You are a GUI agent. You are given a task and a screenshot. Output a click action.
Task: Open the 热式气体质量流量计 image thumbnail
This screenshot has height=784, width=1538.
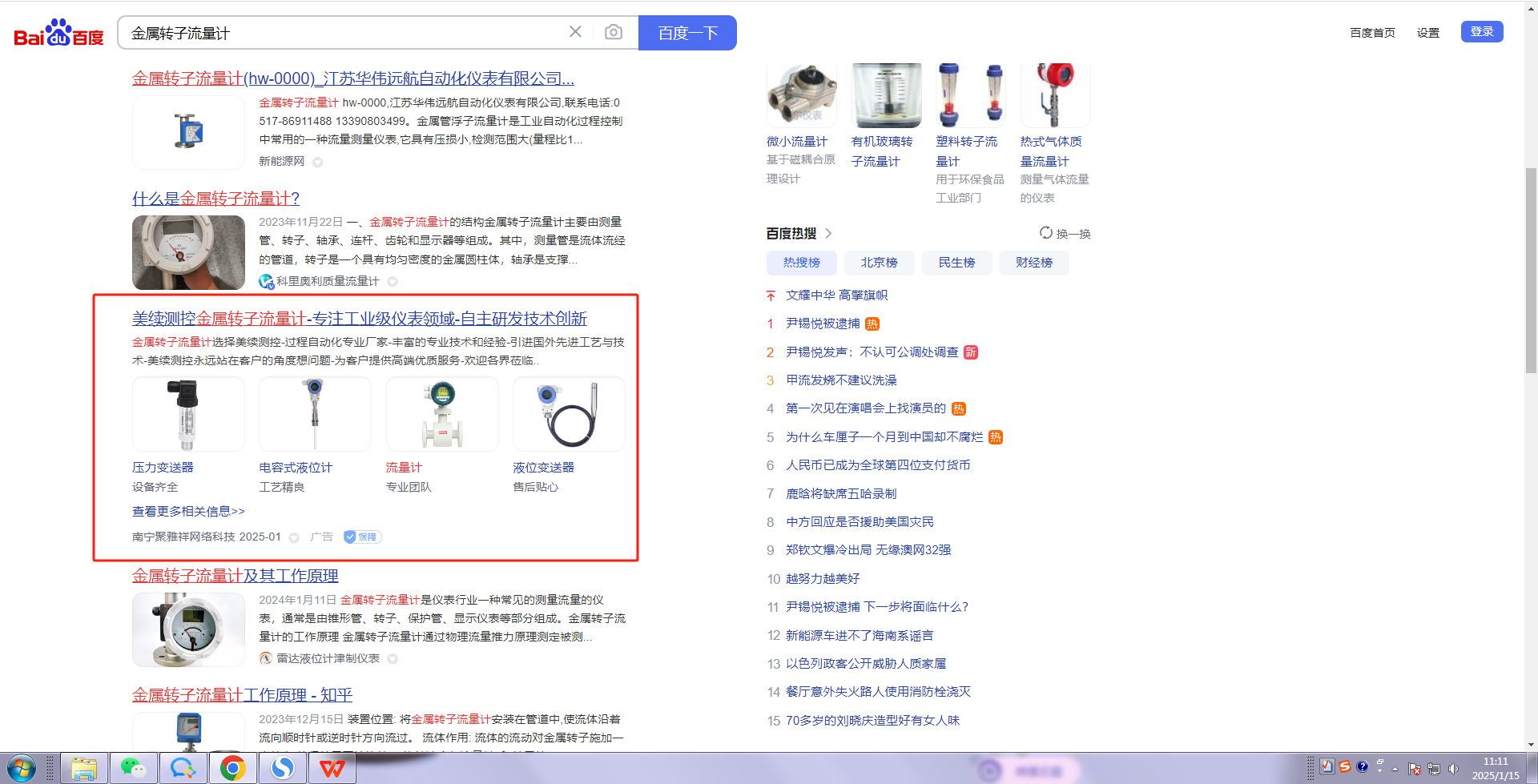1055,95
